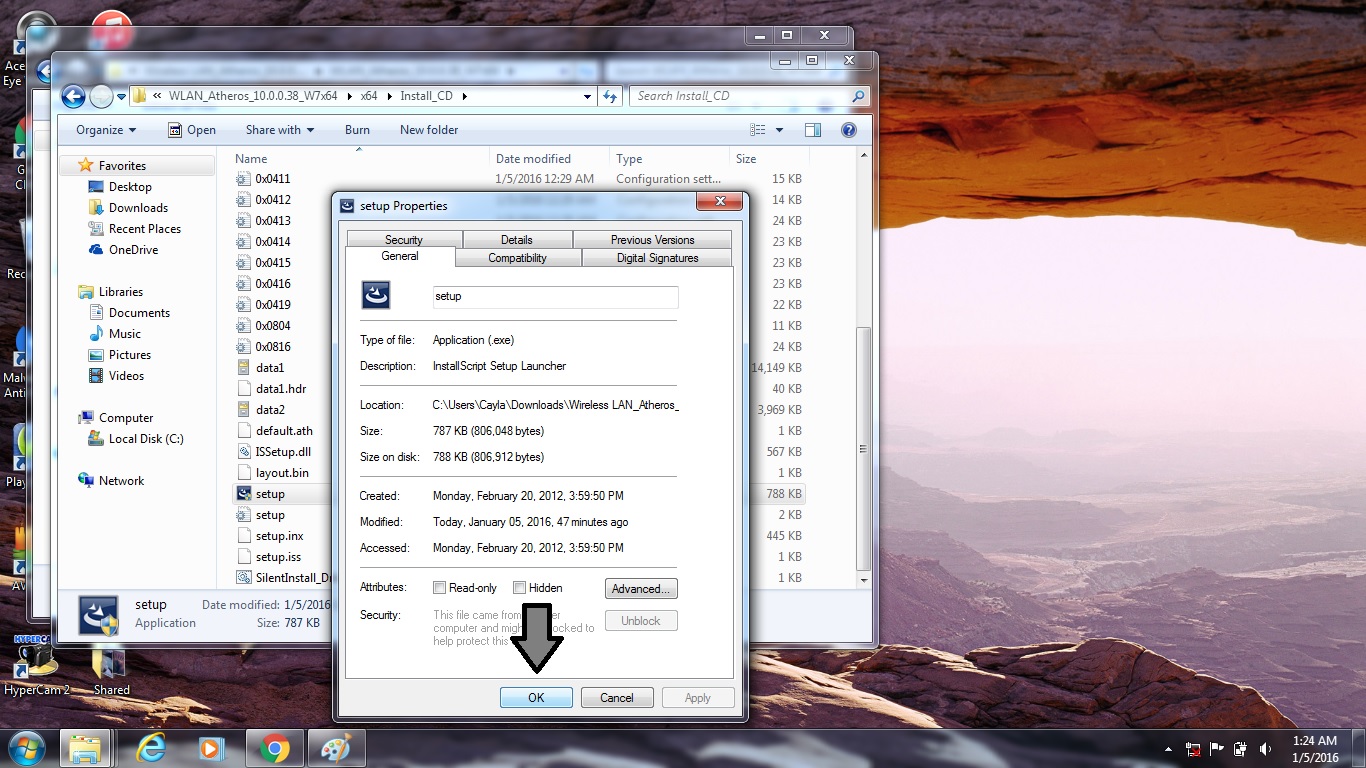Select OneDrive cloud icon in sidebar
This screenshot has width=1366, height=768.
[x=96, y=250]
